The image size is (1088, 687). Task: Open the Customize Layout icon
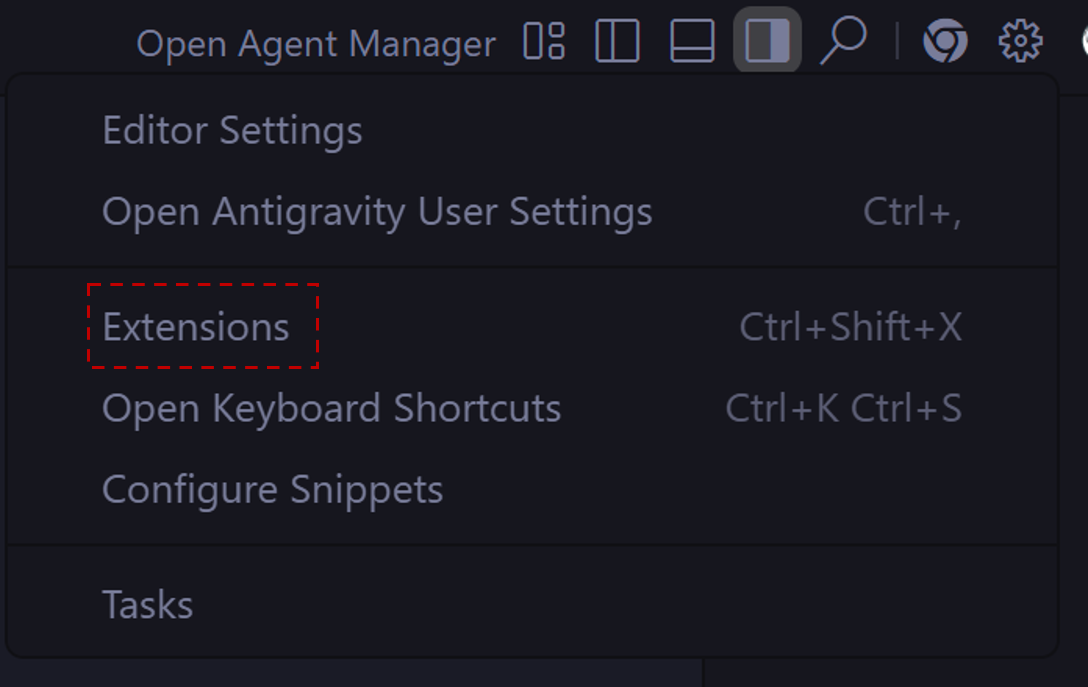coord(545,41)
